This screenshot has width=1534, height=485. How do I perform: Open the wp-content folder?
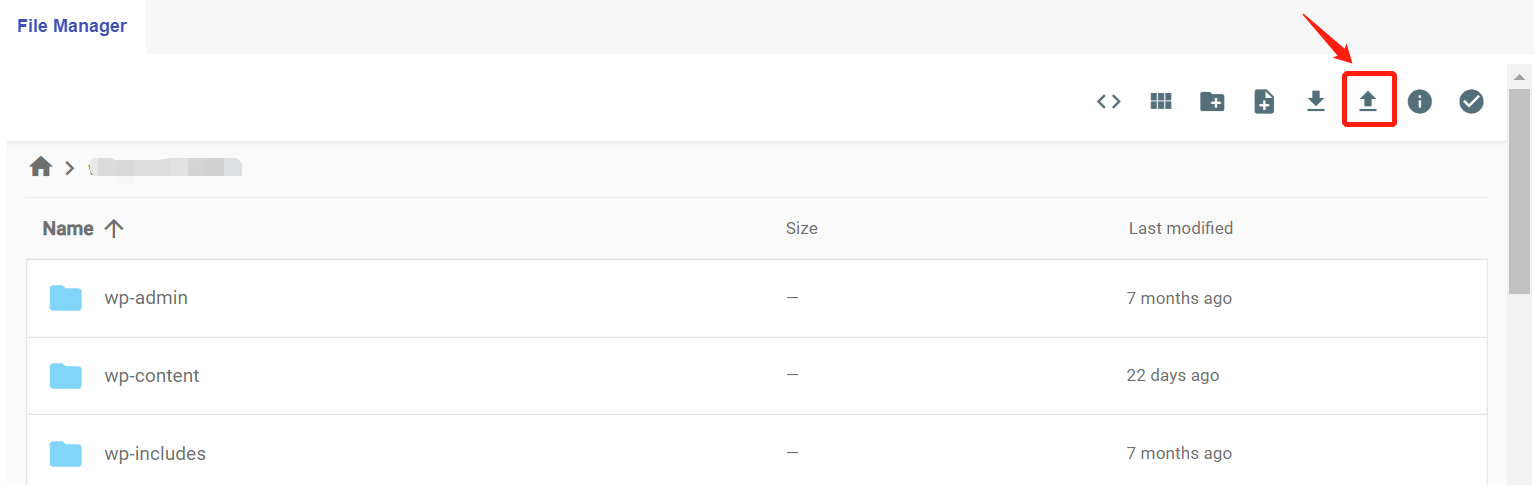[x=152, y=376]
